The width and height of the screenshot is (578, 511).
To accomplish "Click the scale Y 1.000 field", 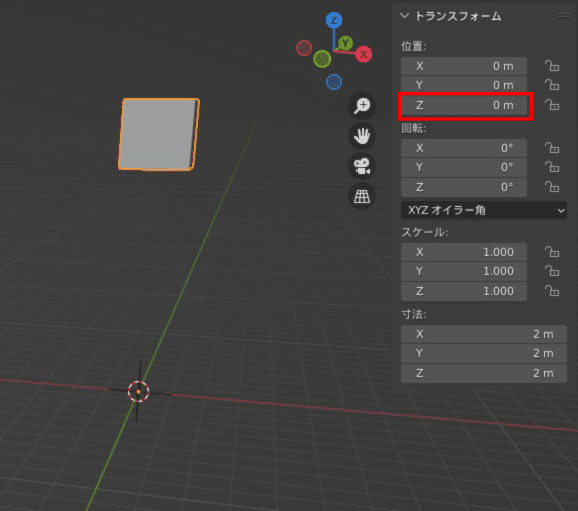I will [464, 271].
